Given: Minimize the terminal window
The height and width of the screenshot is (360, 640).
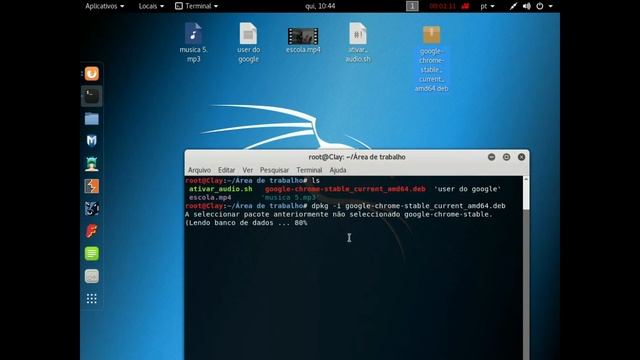Looking at the screenshot, I should pos(491,157).
